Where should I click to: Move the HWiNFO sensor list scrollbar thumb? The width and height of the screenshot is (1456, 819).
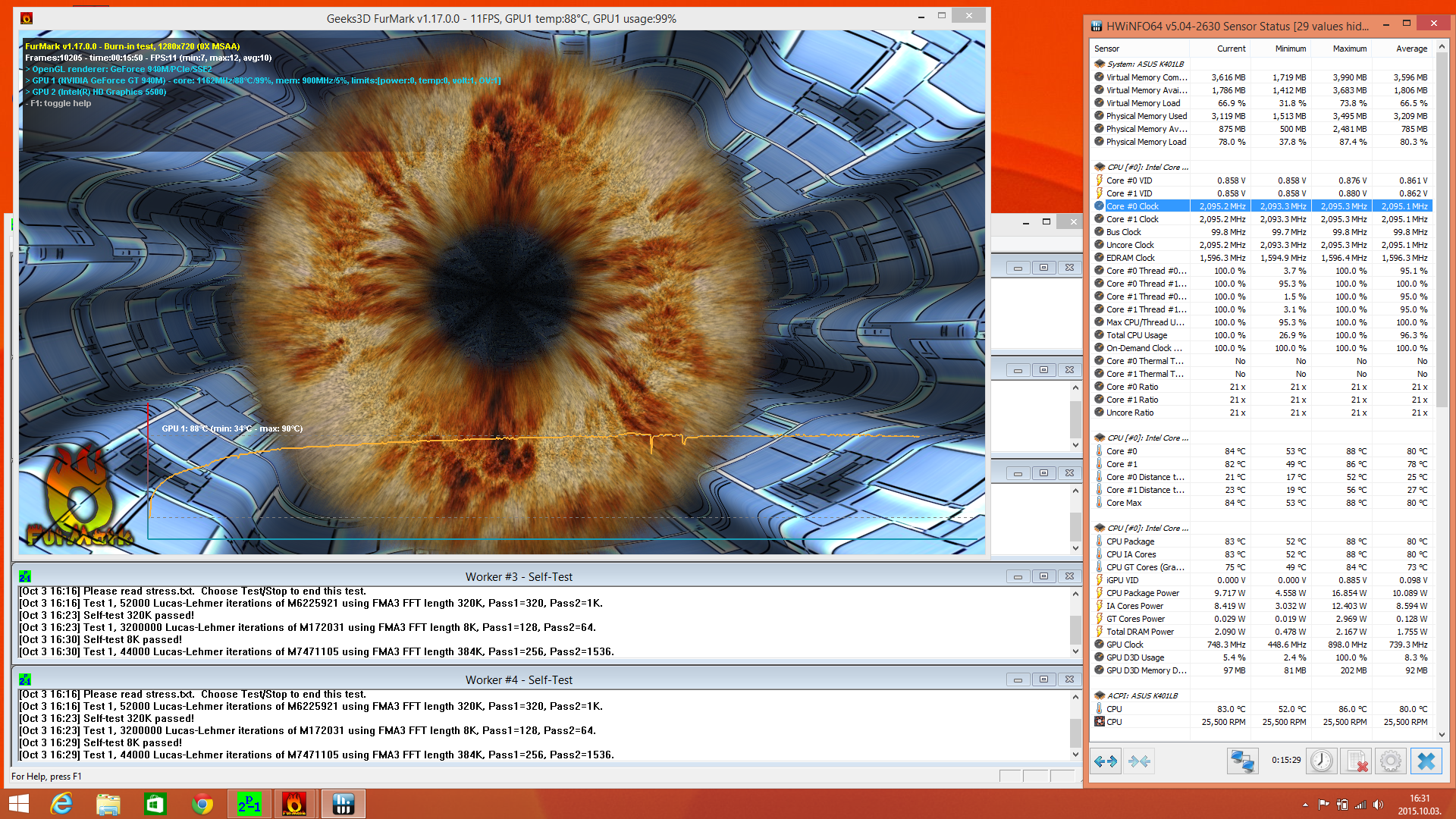(x=1442, y=231)
